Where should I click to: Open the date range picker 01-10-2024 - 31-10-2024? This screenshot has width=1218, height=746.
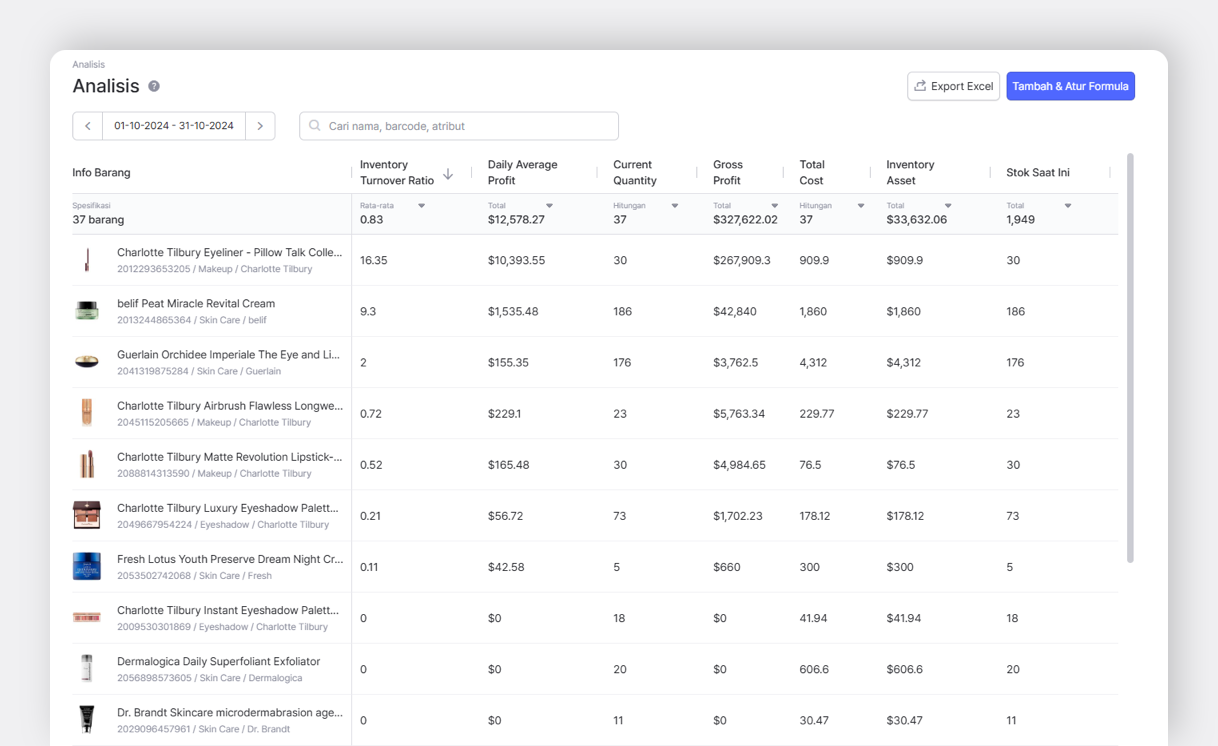click(174, 126)
